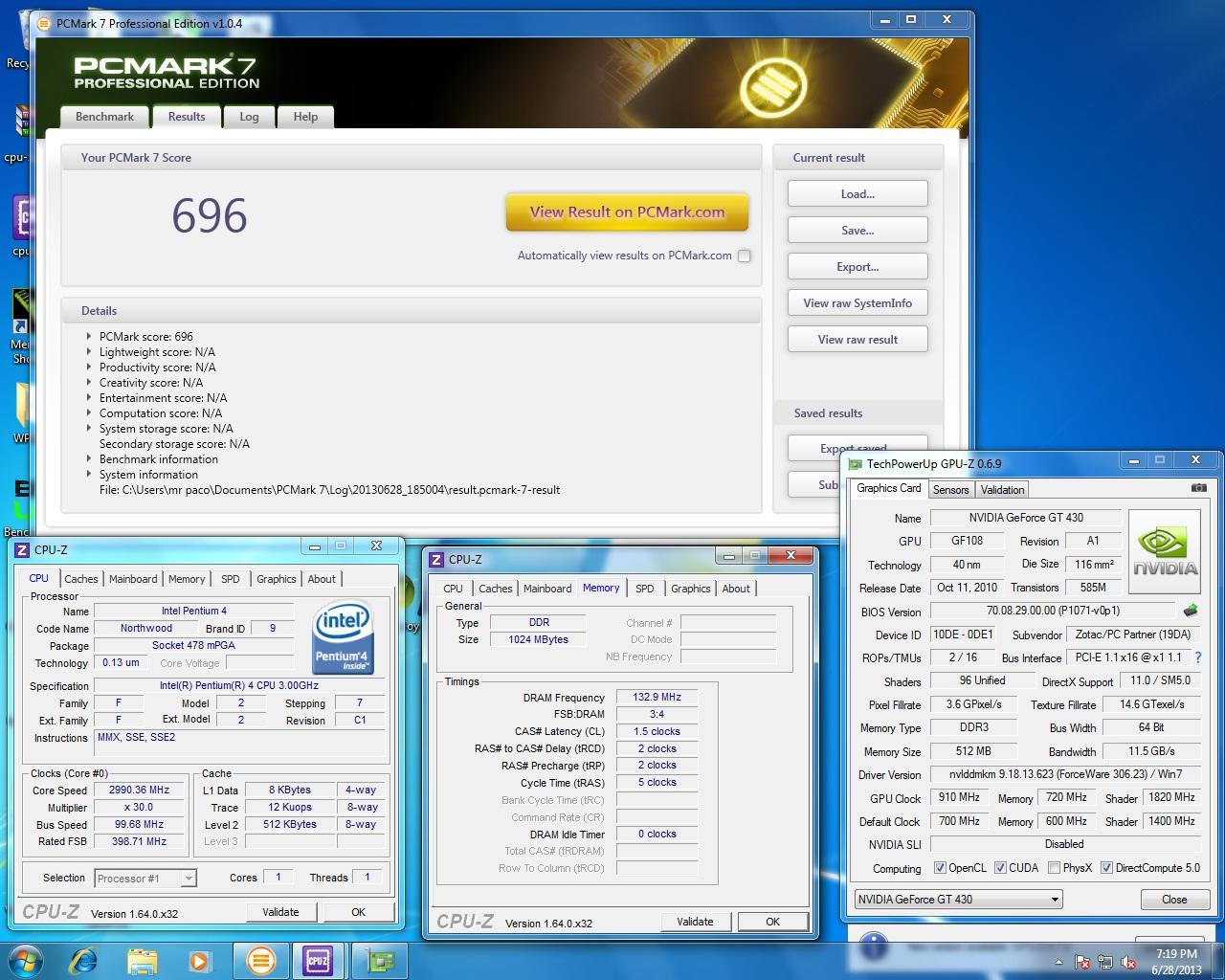This screenshot has width=1225, height=980.
Task: Toggle the CUDA checkbox in GPU-Z
Action: coord(1000,868)
